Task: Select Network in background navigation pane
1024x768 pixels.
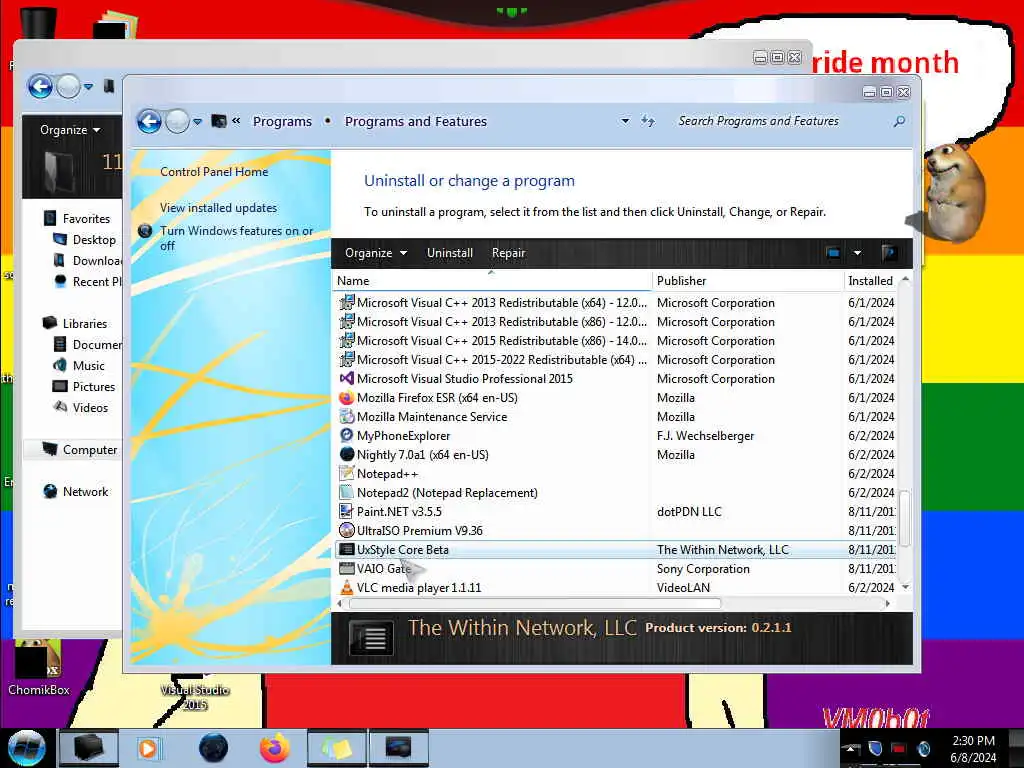Action: [x=76, y=492]
